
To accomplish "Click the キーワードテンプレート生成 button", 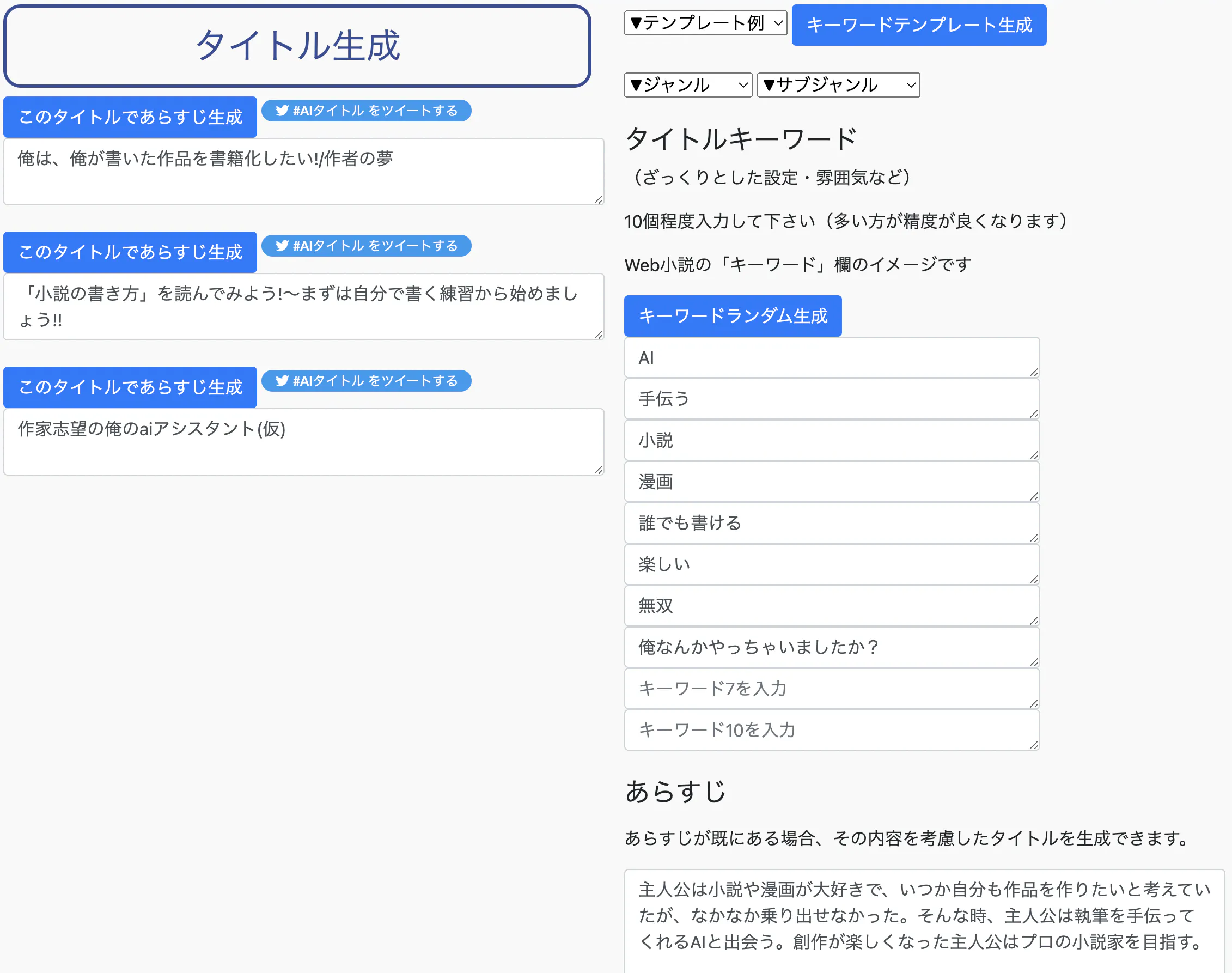I will pos(918,25).
